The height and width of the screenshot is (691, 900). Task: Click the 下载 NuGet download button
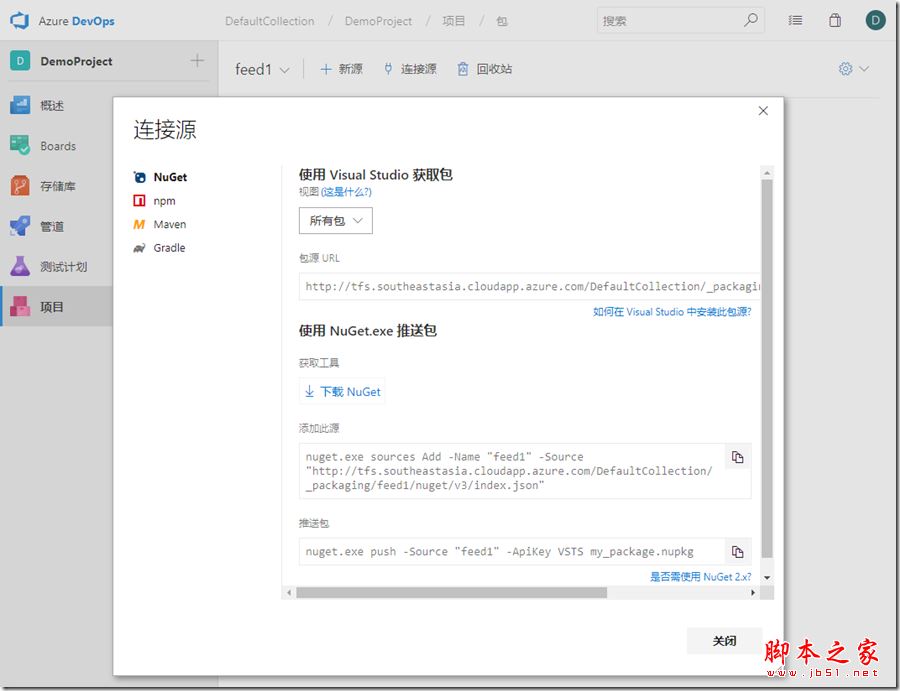coord(342,391)
